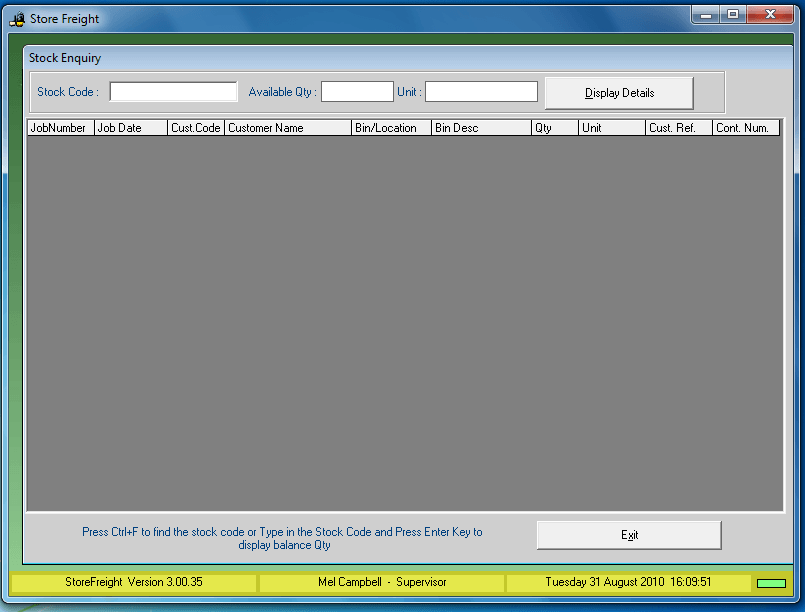The height and width of the screenshot is (612, 805).
Task: Click the Mel Campbell - Supervisor status panel
Action: coord(382,582)
